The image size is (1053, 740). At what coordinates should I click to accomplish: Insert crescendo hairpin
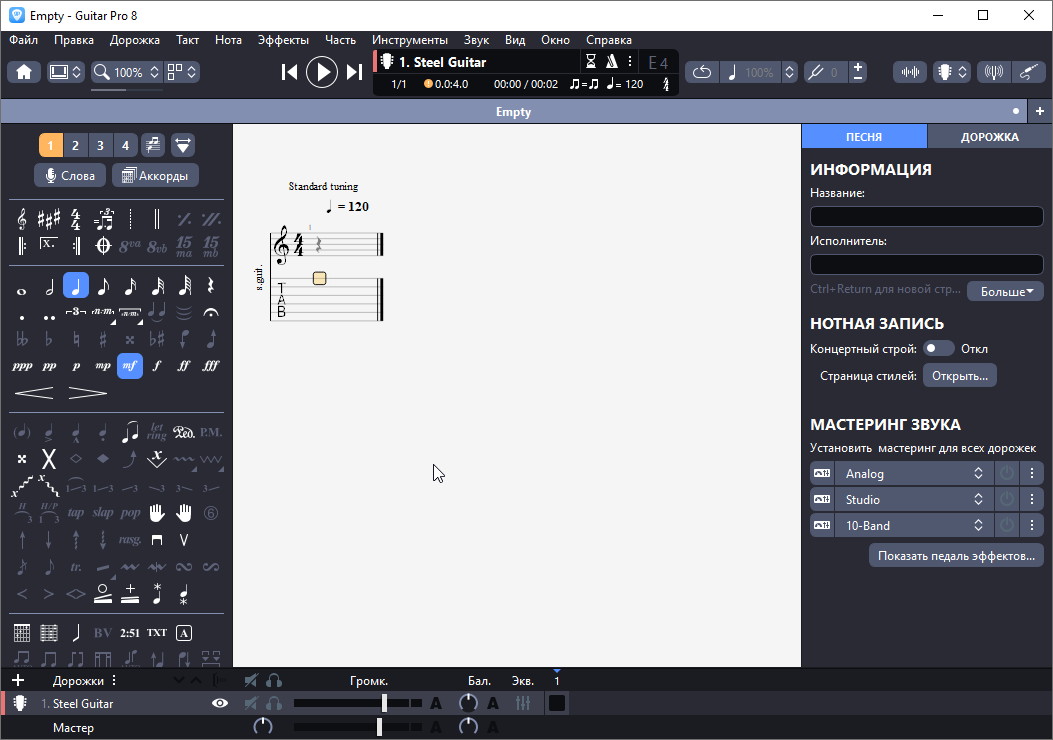point(34,393)
